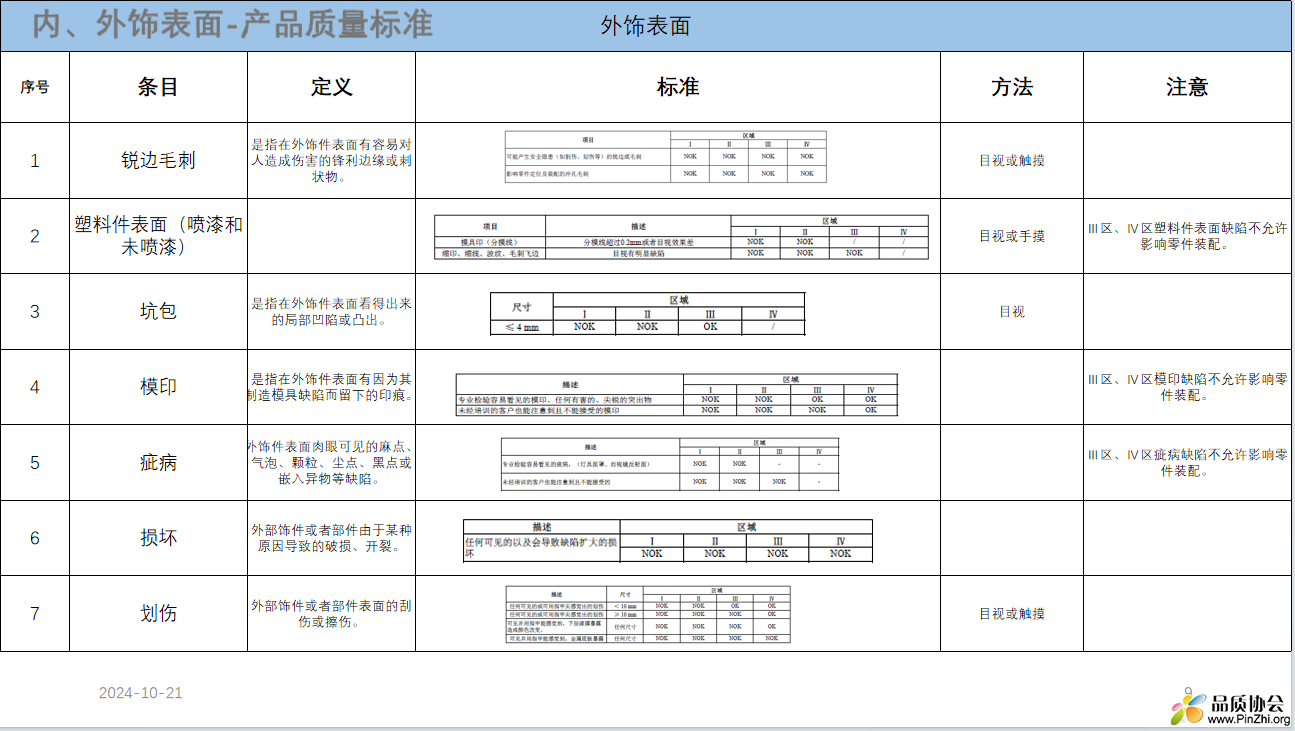1295x731 pixels.
Task: Select the 标准 column header
Action: point(678,87)
